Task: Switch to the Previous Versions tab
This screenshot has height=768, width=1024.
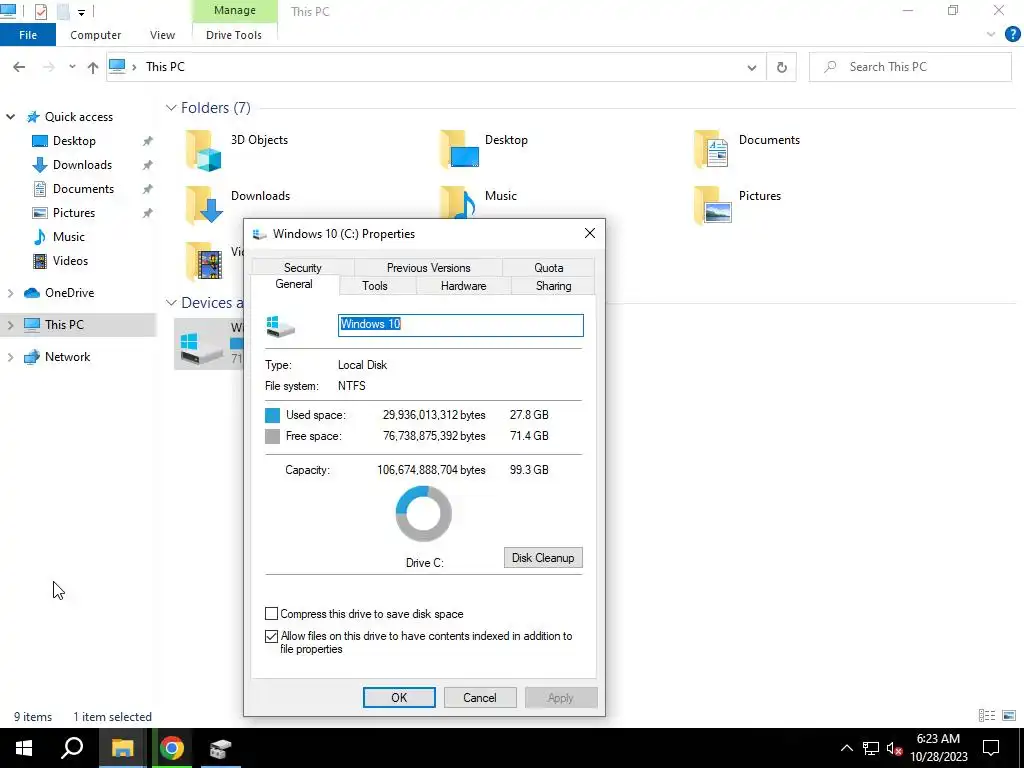Action: [428, 268]
